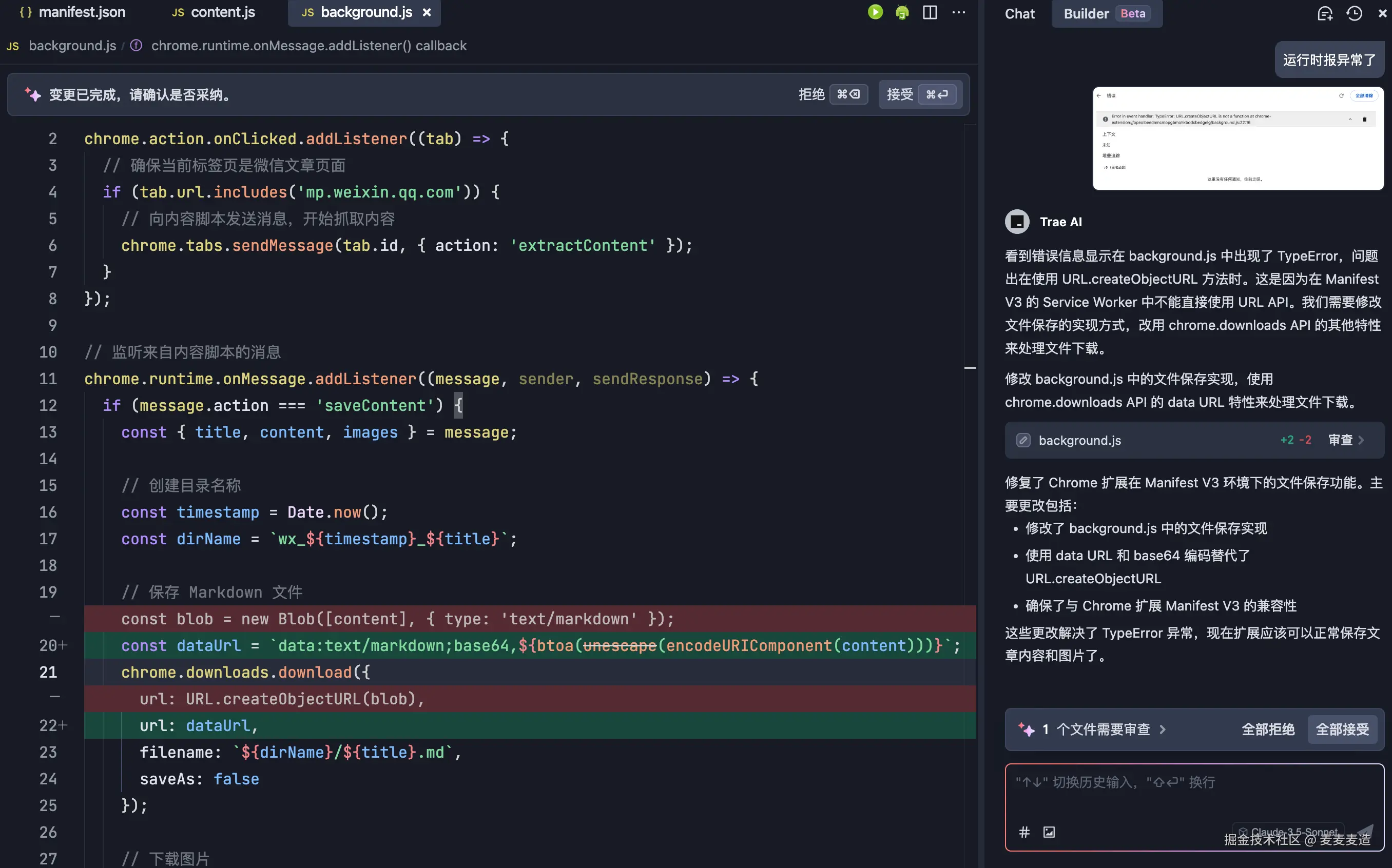Open the Claude-3.5-Sonnet model selector
Image resolution: width=1392 pixels, height=868 pixels.
[1288, 832]
